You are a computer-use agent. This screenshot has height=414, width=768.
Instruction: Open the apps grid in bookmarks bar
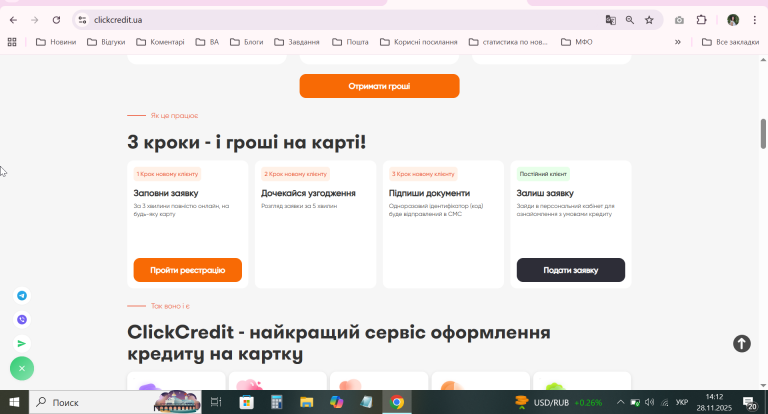12,42
